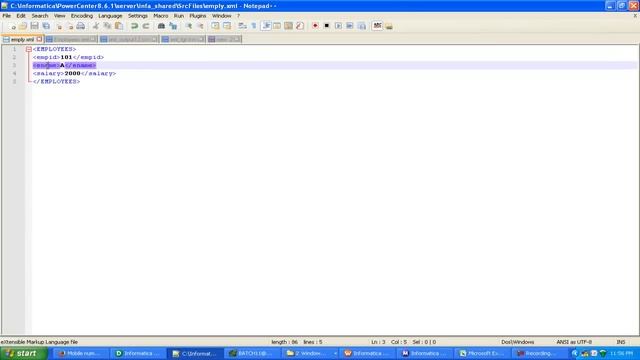The image size is (640, 360).
Task: Open the View menu
Action: click(x=60, y=16)
